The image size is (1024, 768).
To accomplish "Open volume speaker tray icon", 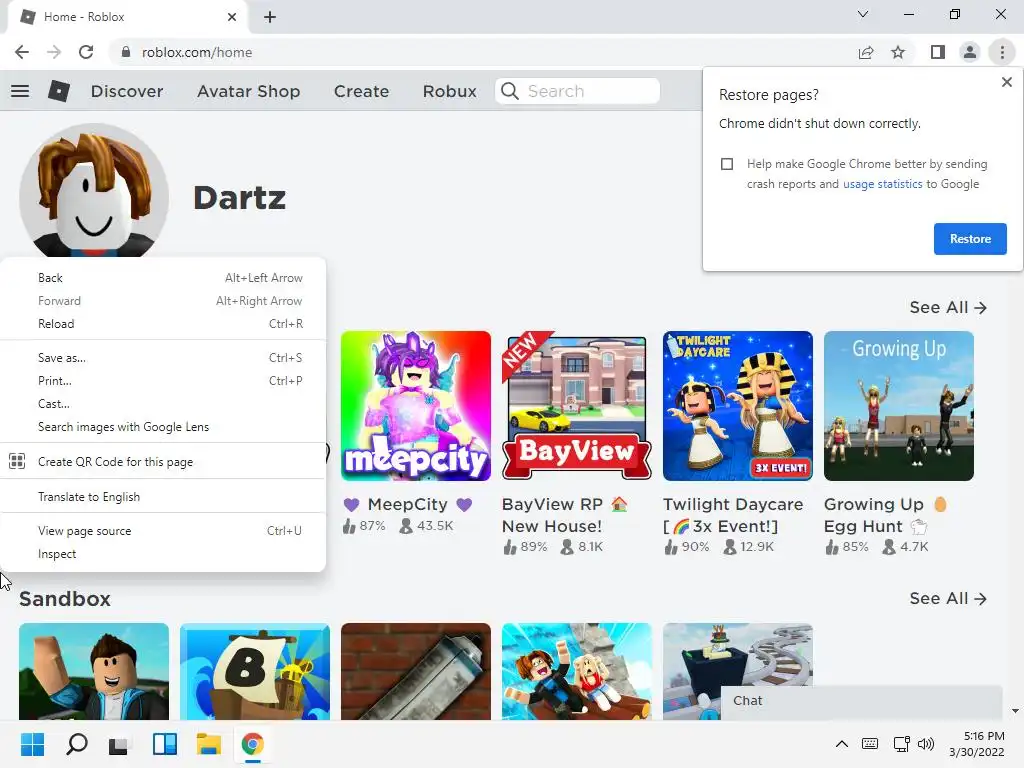I will point(925,744).
